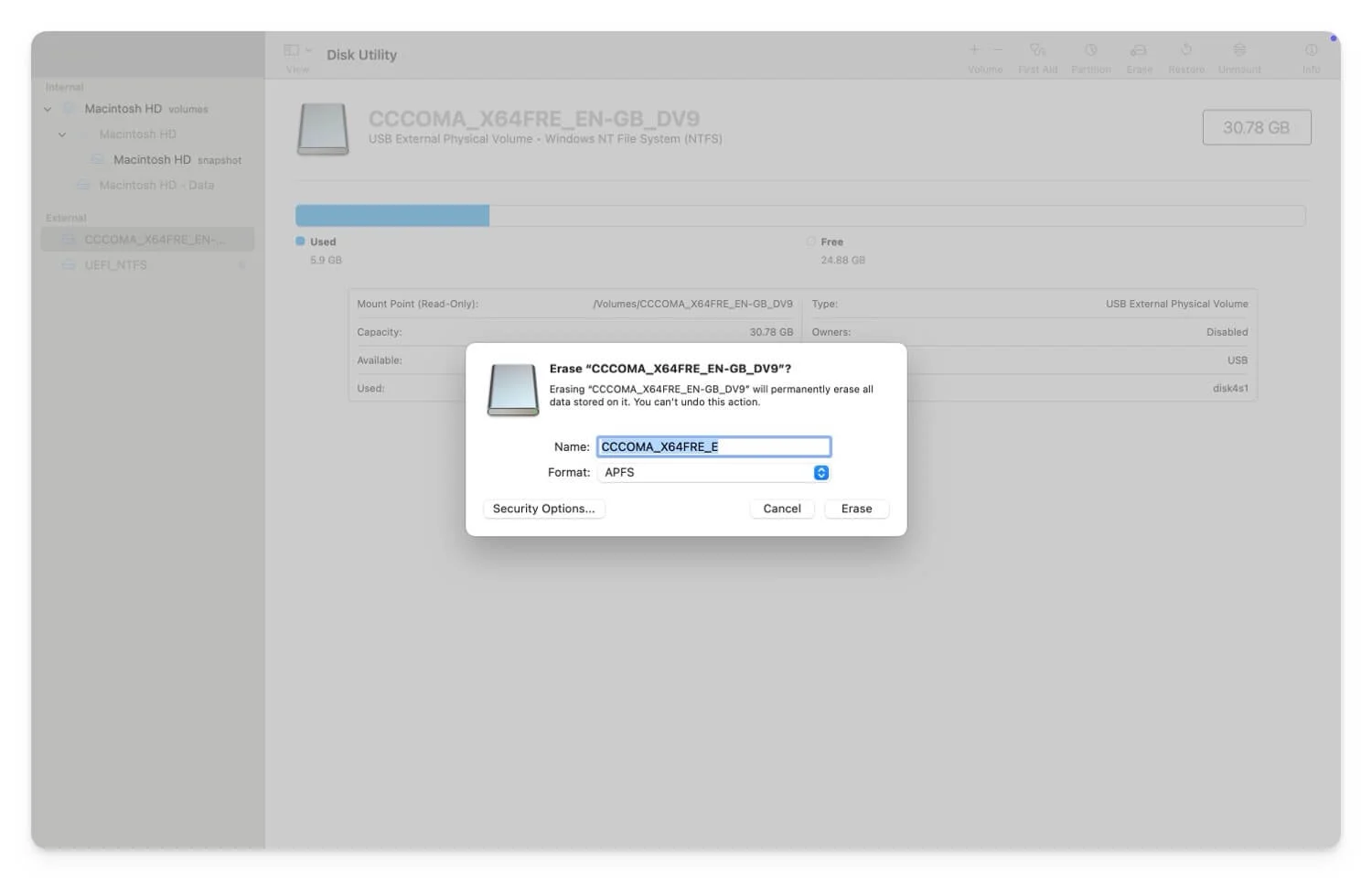Run First Aid from the toolbar

click(1037, 49)
